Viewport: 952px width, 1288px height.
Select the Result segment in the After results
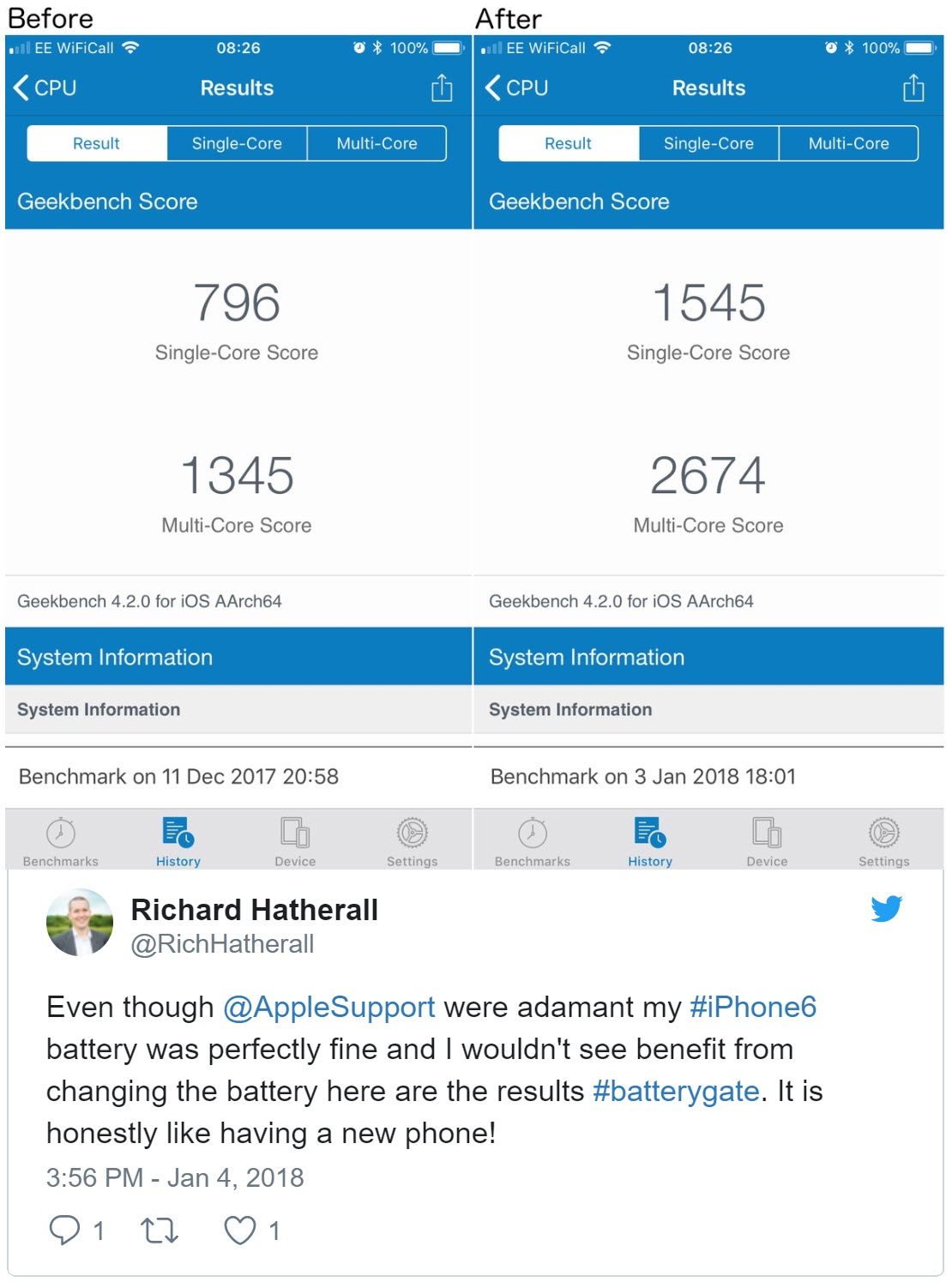(x=568, y=143)
